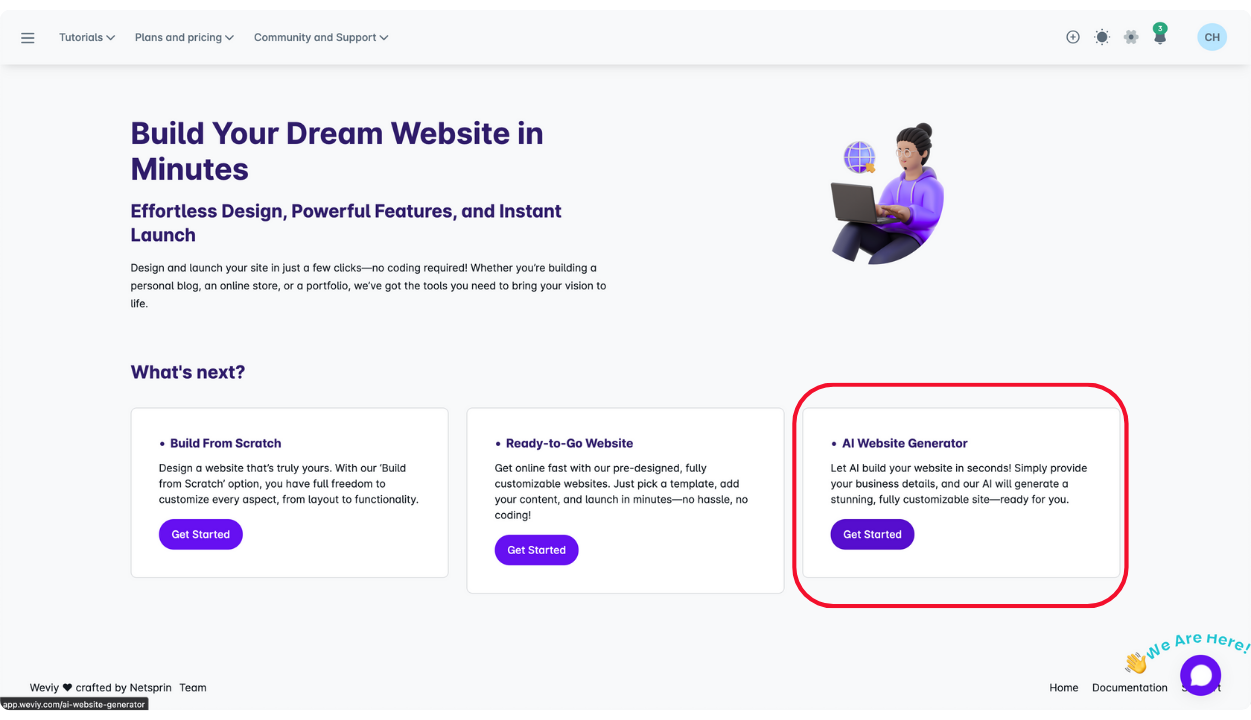
Task: Open notifications bell with badge 3
Action: point(1160,35)
